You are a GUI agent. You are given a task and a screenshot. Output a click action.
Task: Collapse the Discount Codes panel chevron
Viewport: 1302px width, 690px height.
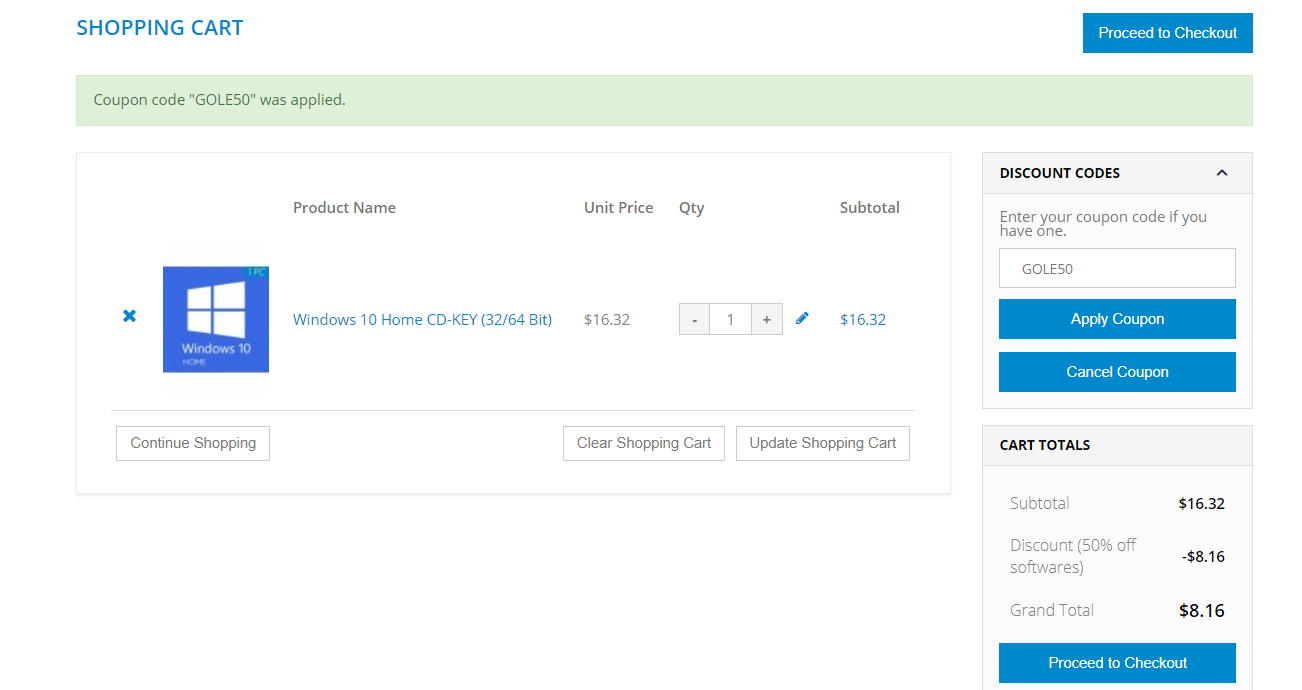coord(1222,173)
